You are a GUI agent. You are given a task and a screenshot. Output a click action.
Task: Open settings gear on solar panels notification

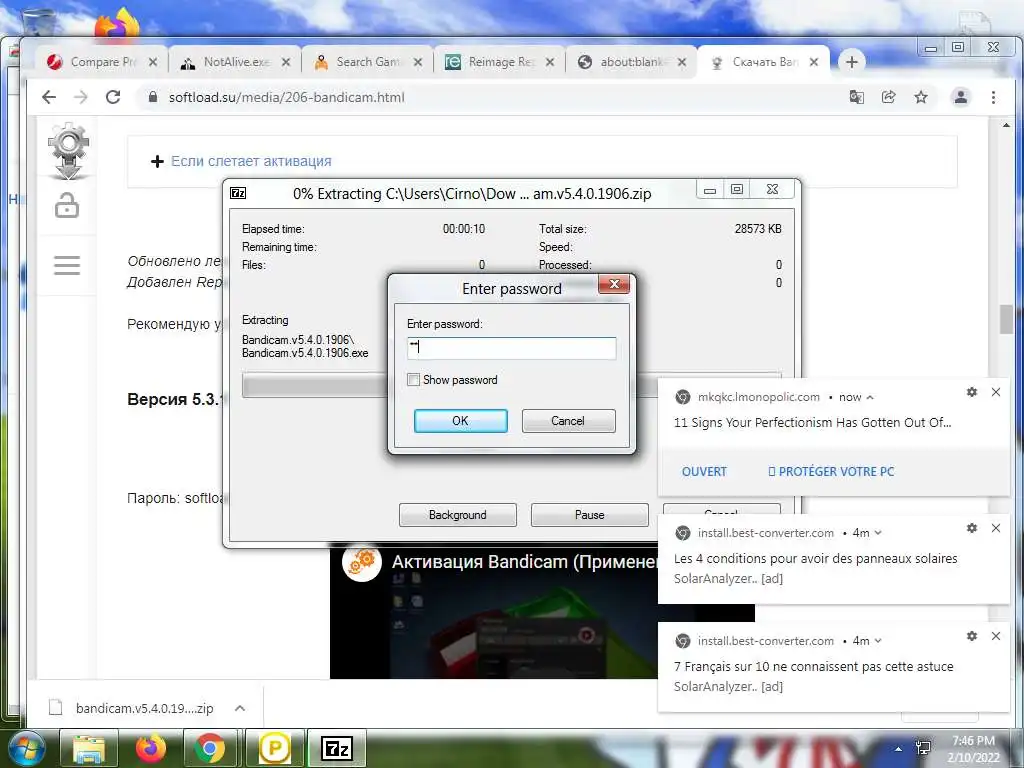pyautogui.click(x=972, y=528)
